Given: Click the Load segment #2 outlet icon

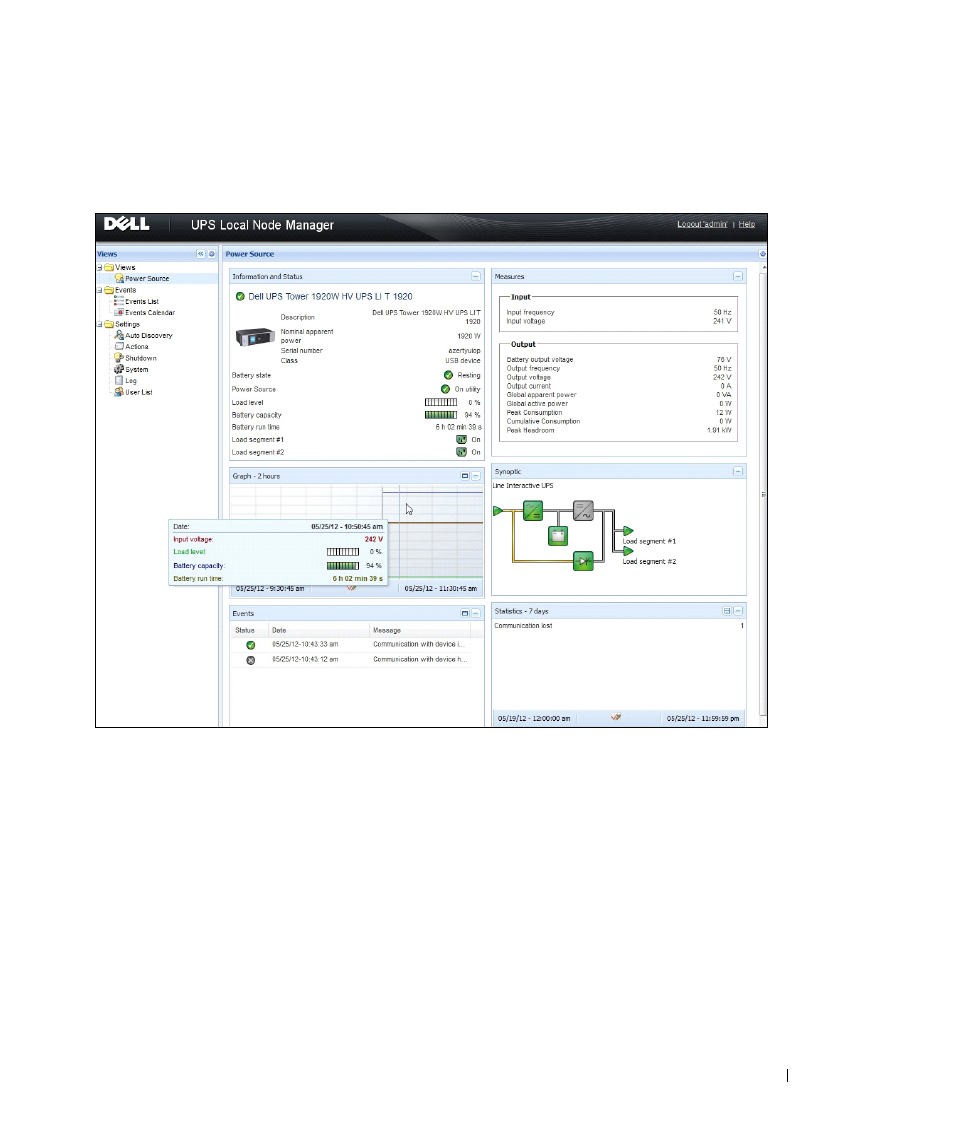Looking at the screenshot, I should (x=462, y=452).
